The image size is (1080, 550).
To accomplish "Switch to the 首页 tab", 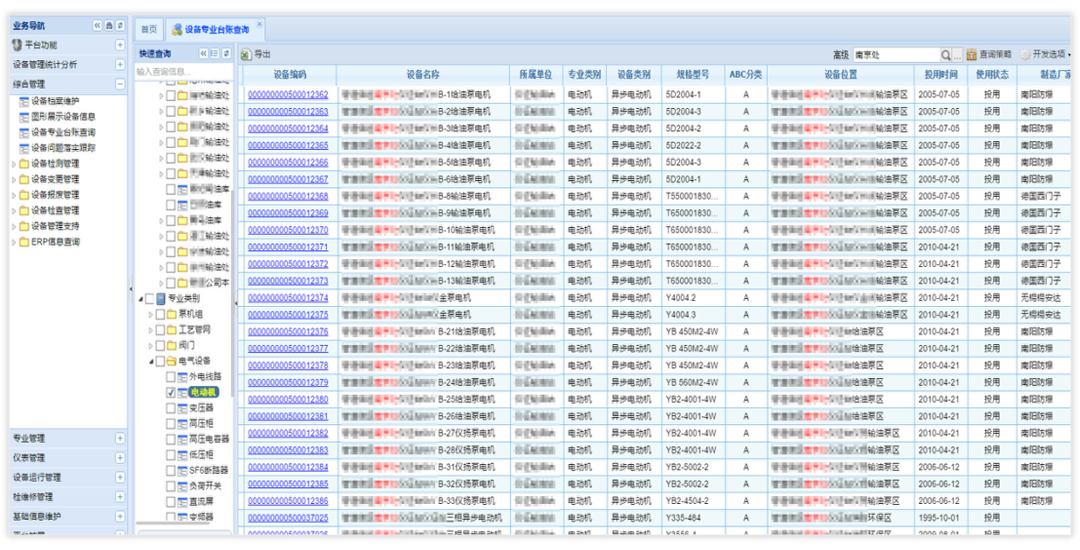I will tap(149, 30).
